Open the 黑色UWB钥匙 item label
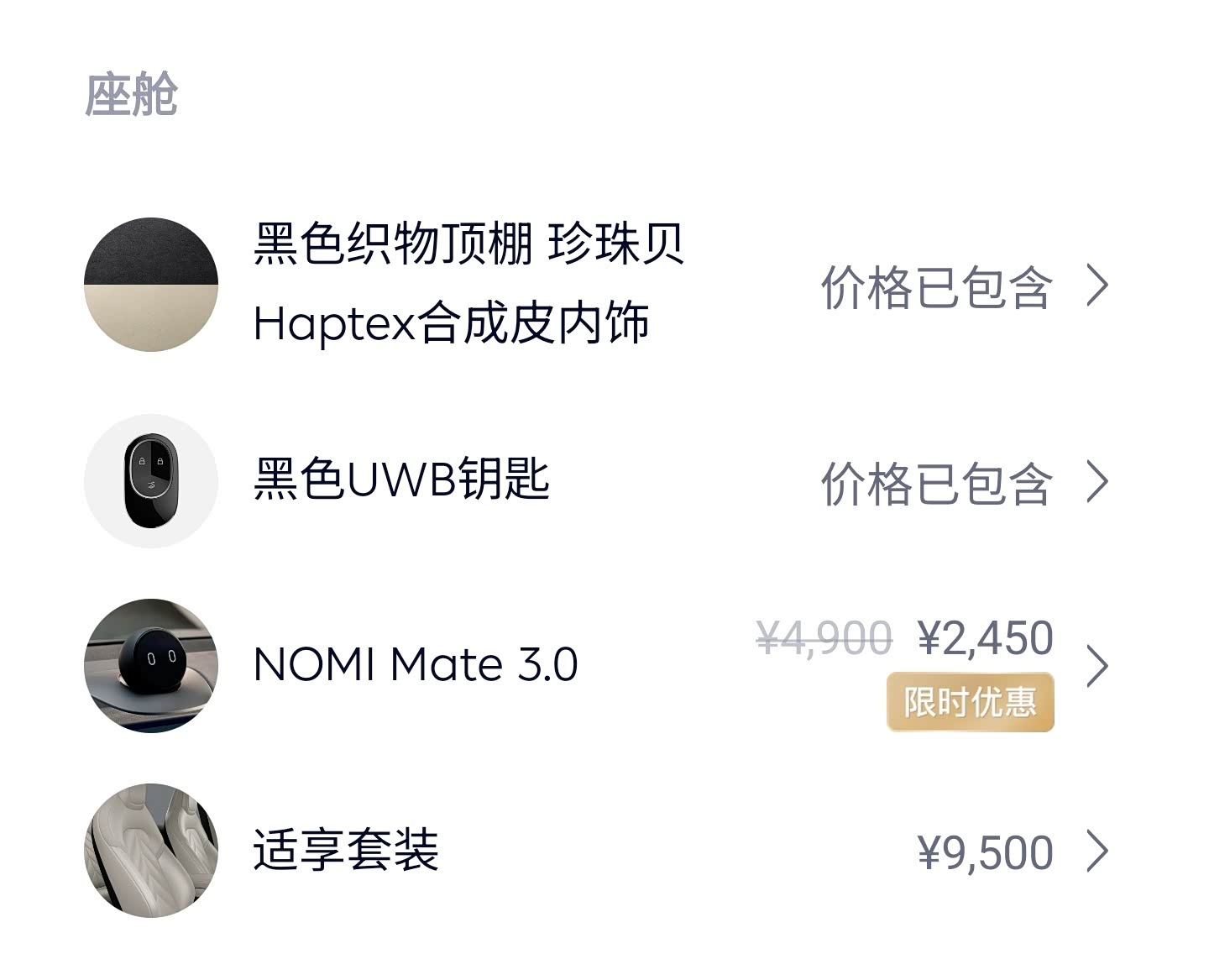 (x=401, y=480)
